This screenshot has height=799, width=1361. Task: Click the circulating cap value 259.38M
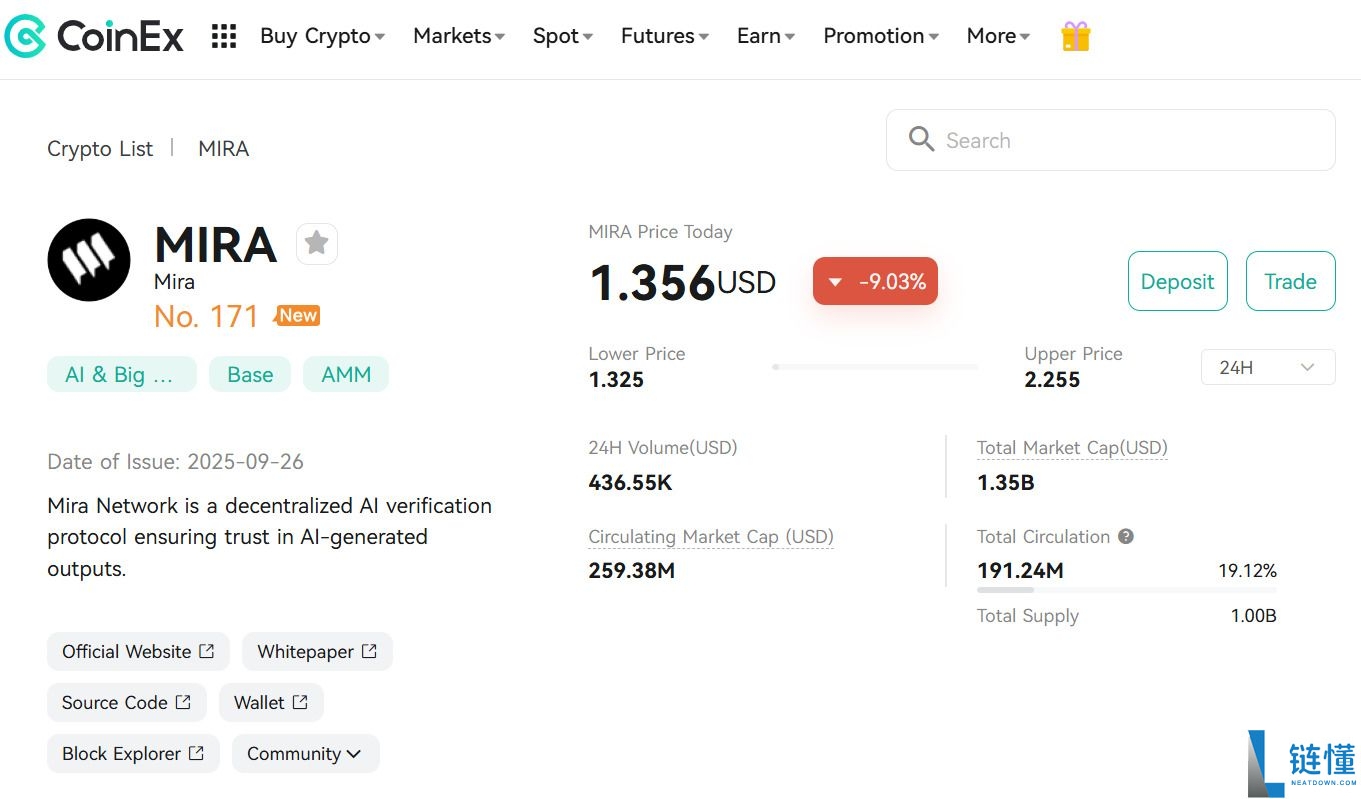pyautogui.click(x=632, y=571)
